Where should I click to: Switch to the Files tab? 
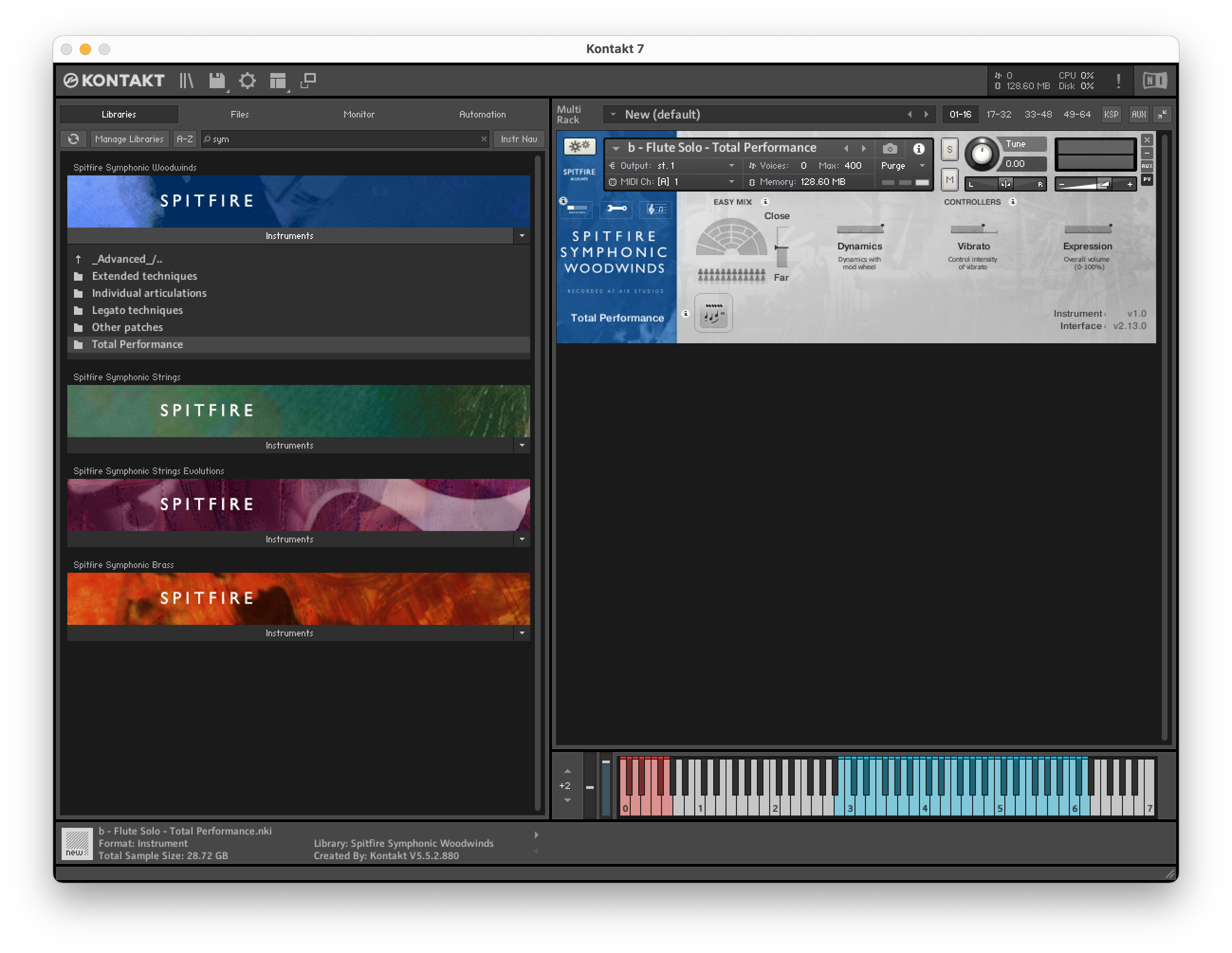click(x=239, y=114)
